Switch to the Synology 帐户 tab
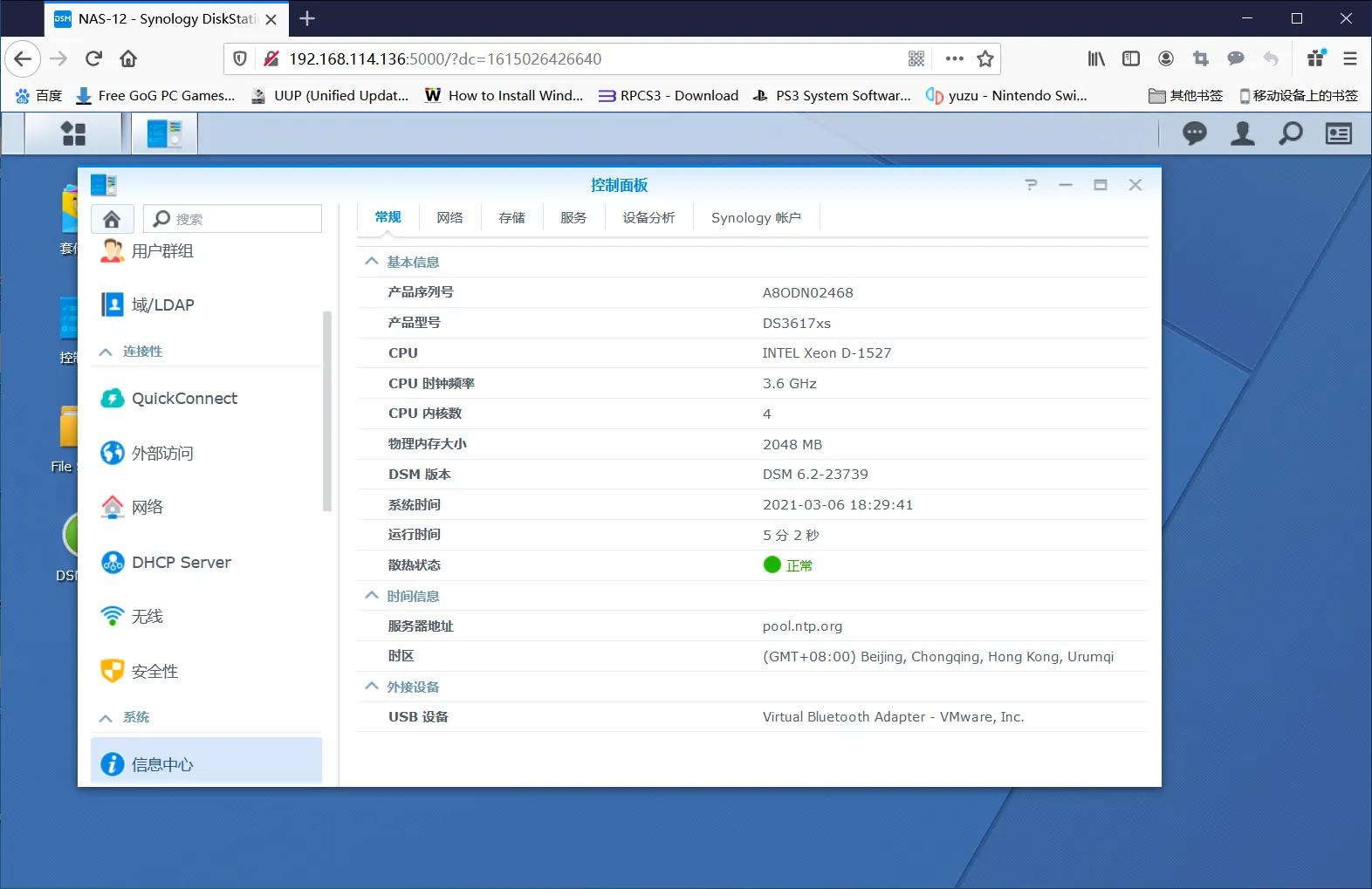1372x889 pixels. 756,217
